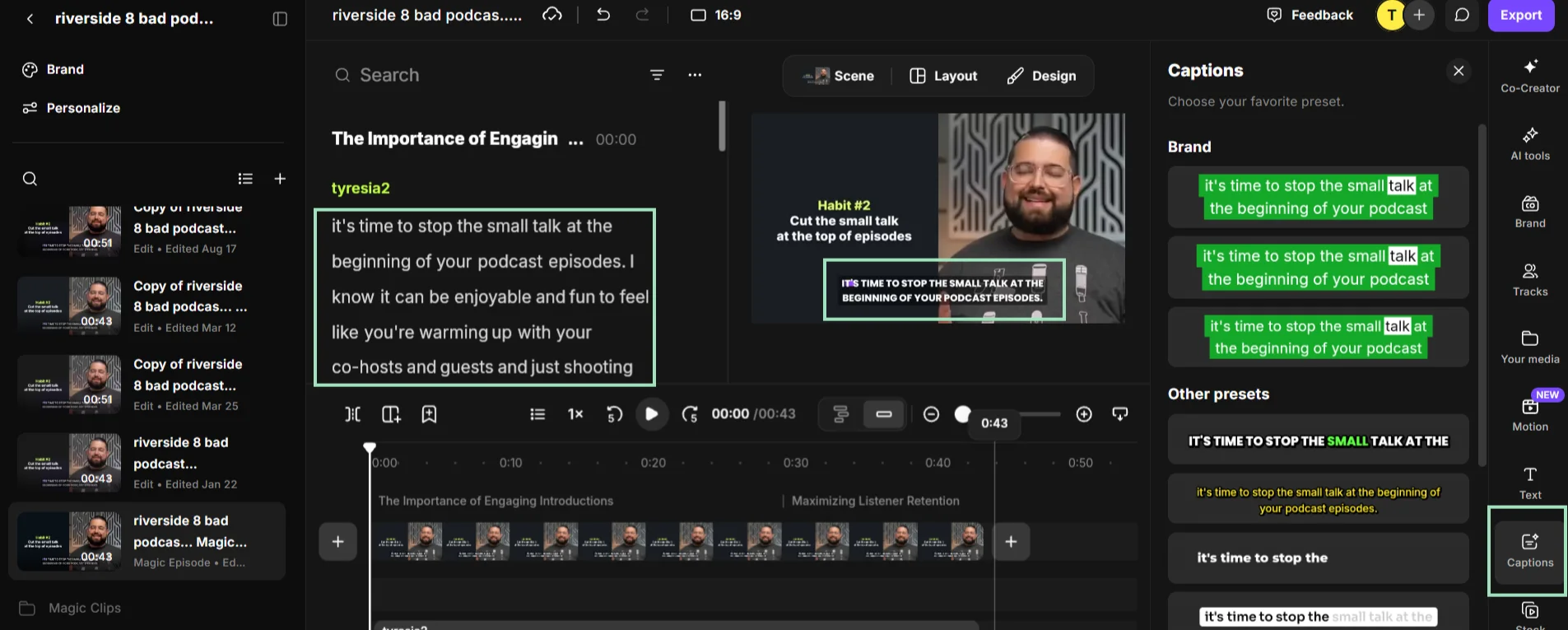
Task: Pick the bold "it's time to stop the" preset
Action: click(x=1318, y=558)
